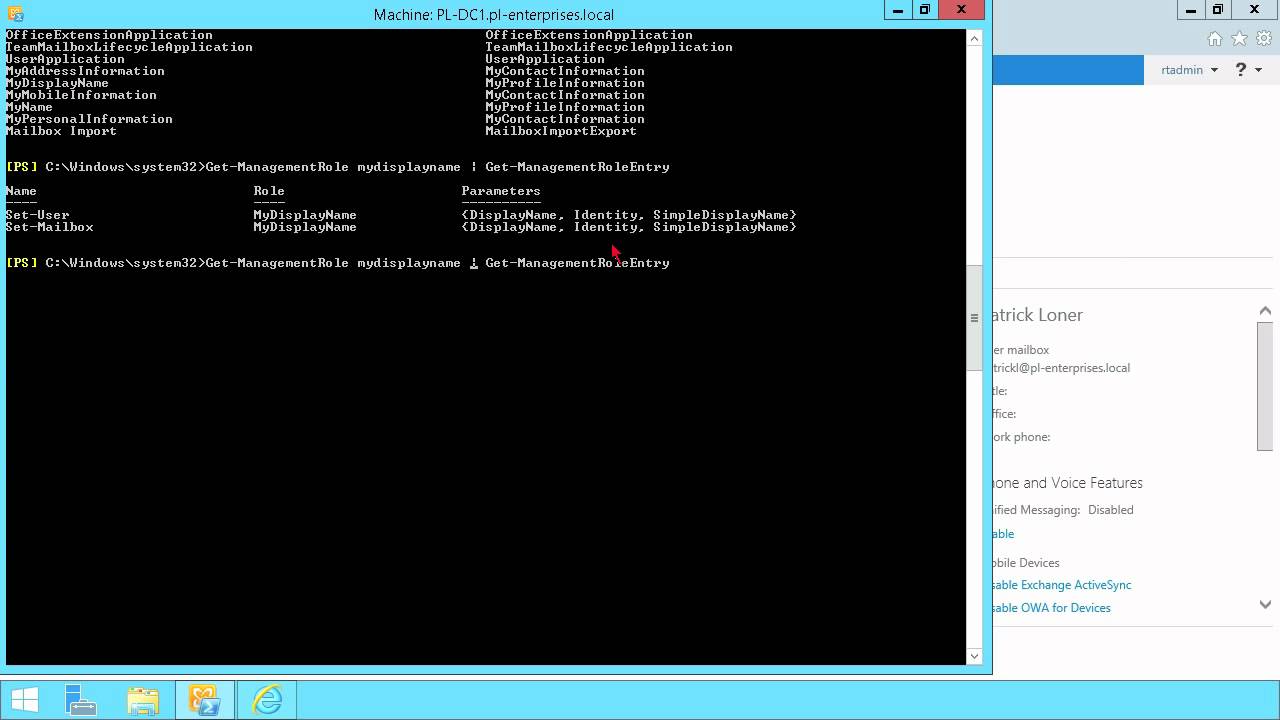This screenshot has width=1280, height=720.
Task: Click the console scrollbar up arrow
Action: (975, 38)
